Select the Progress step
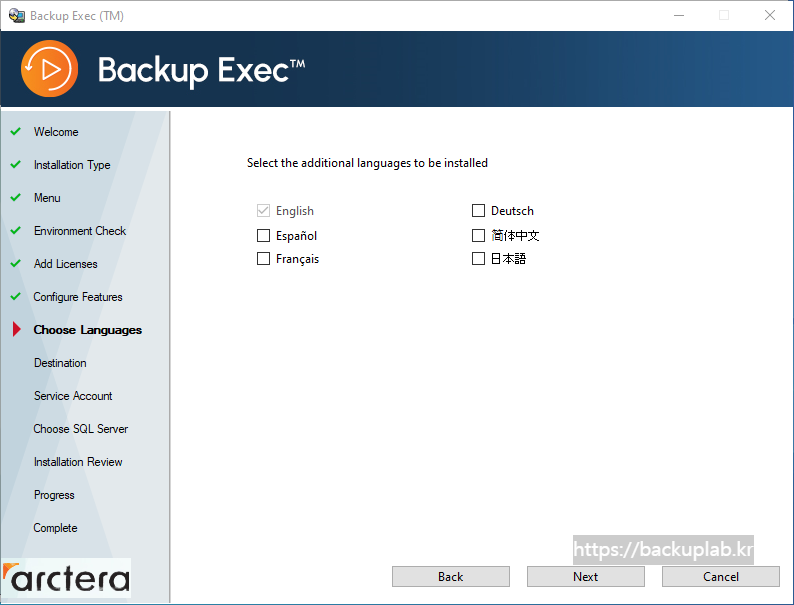This screenshot has height=605, width=794. point(54,495)
